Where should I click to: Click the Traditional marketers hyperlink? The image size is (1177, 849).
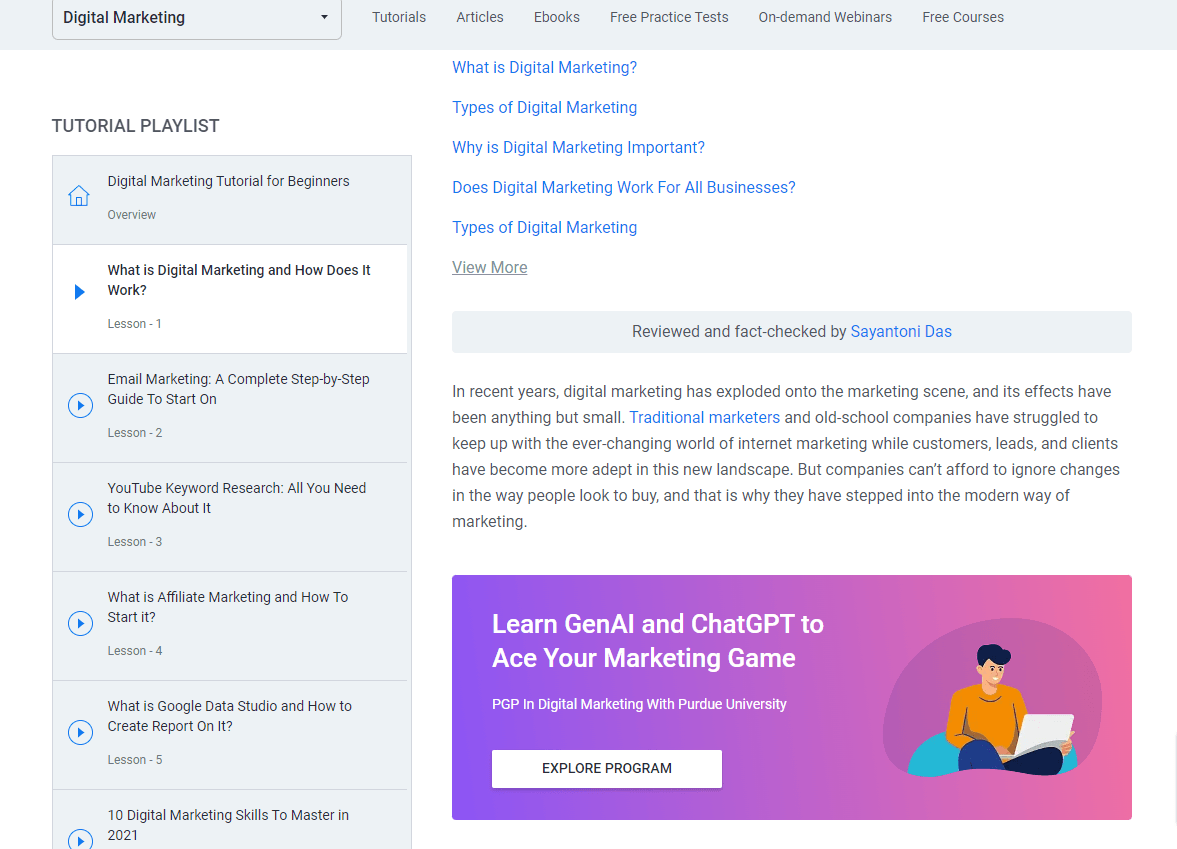pyautogui.click(x=704, y=417)
